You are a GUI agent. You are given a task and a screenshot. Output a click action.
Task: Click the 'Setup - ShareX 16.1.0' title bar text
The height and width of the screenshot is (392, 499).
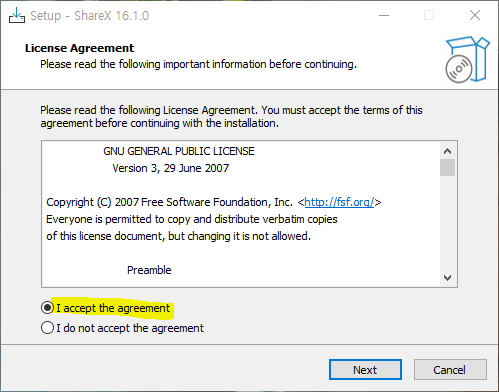coord(89,16)
